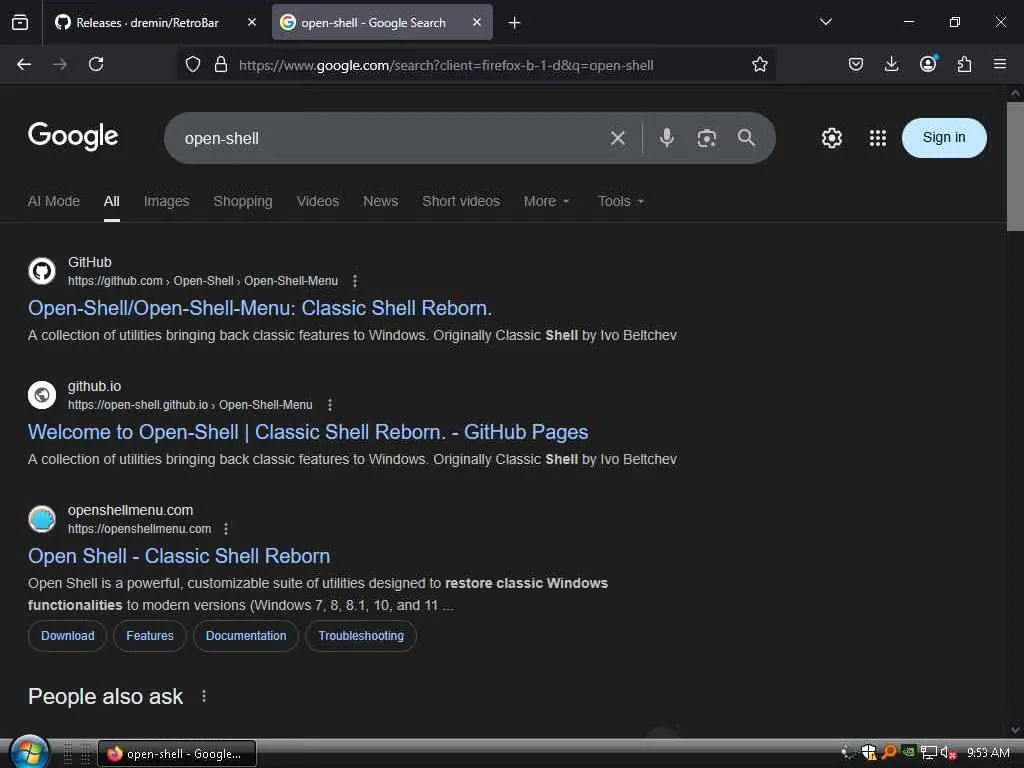Select the All results tab

point(112,201)
